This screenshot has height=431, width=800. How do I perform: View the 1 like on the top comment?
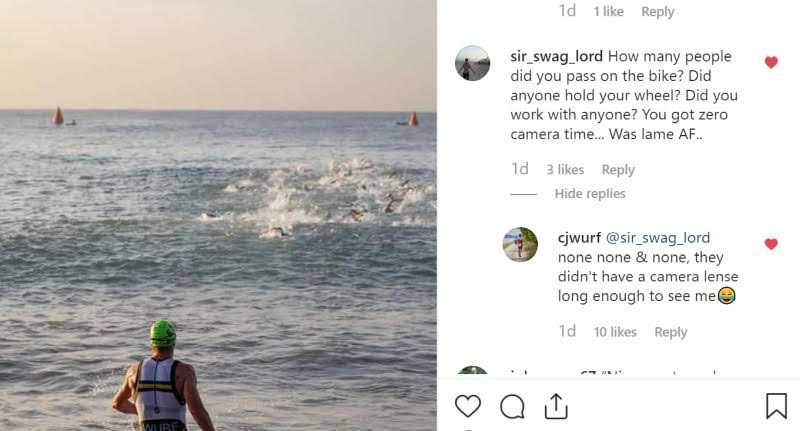pos(608,12)
